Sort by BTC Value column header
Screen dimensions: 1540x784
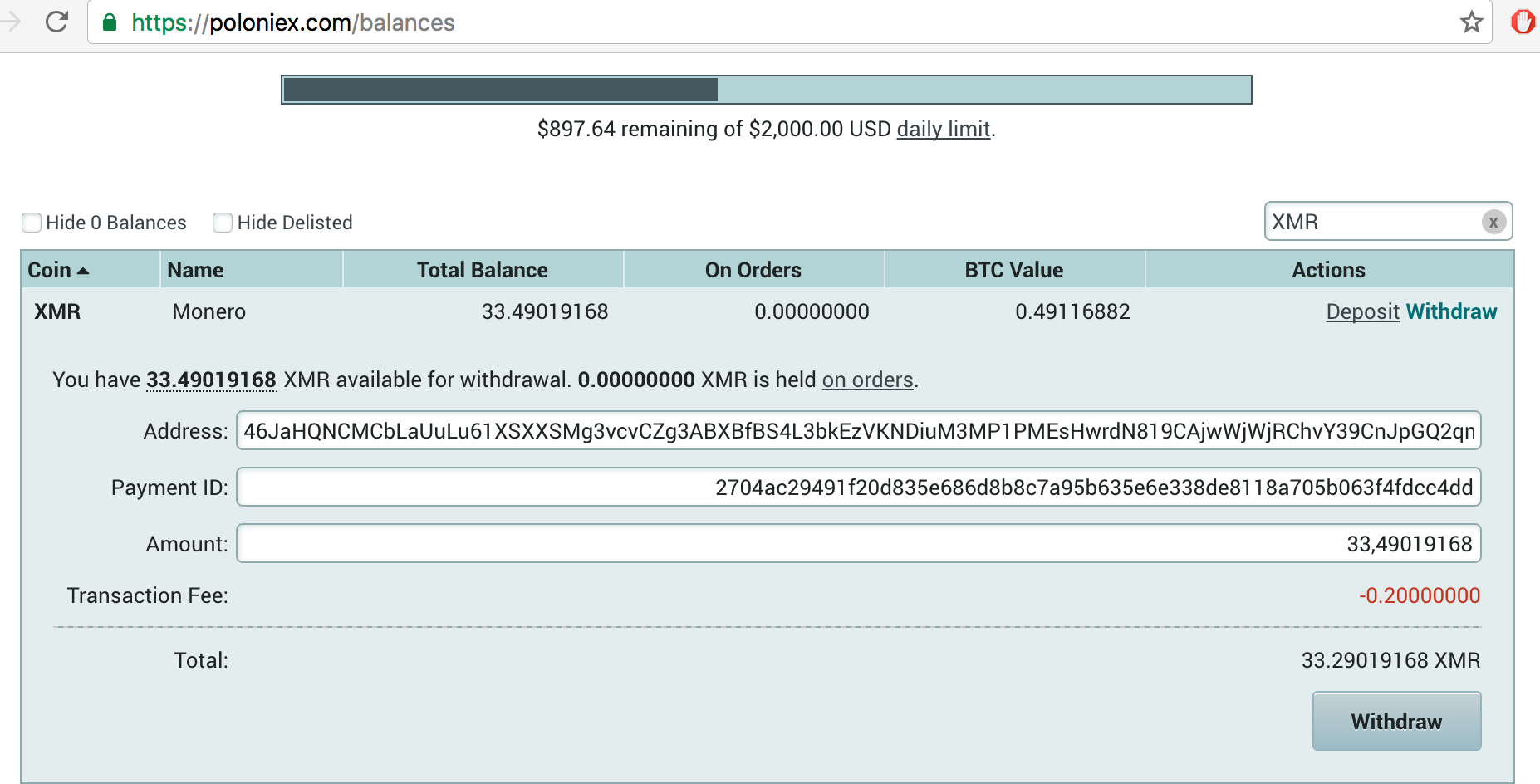(x=1014, y=270)
